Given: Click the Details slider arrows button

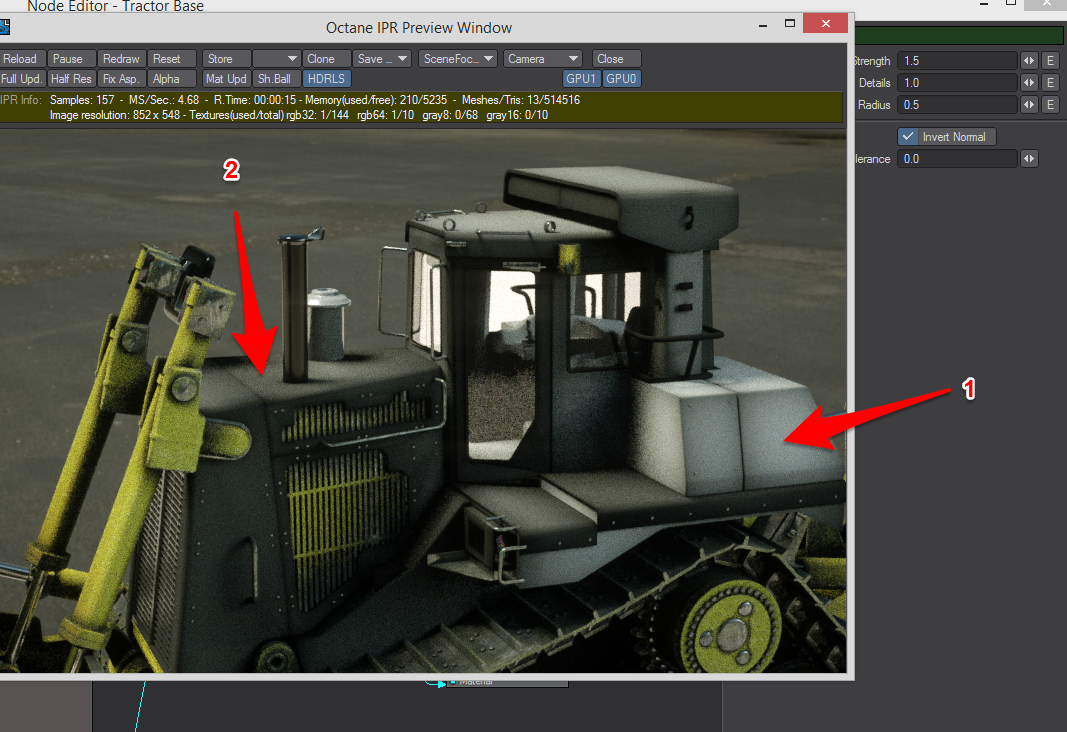Looking at the screenshot, I should 1029,83.
